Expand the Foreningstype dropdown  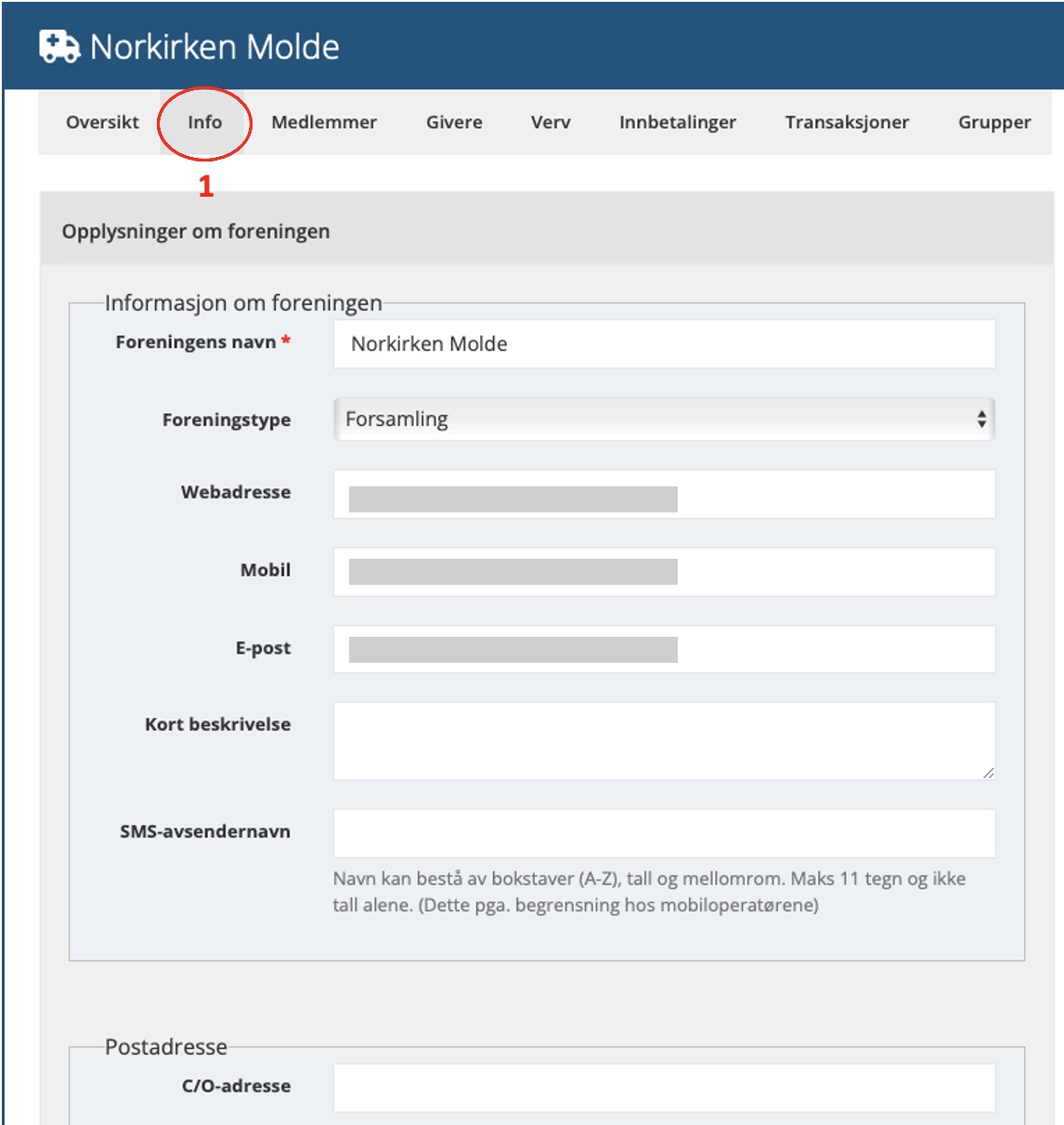tap(664, 420)
